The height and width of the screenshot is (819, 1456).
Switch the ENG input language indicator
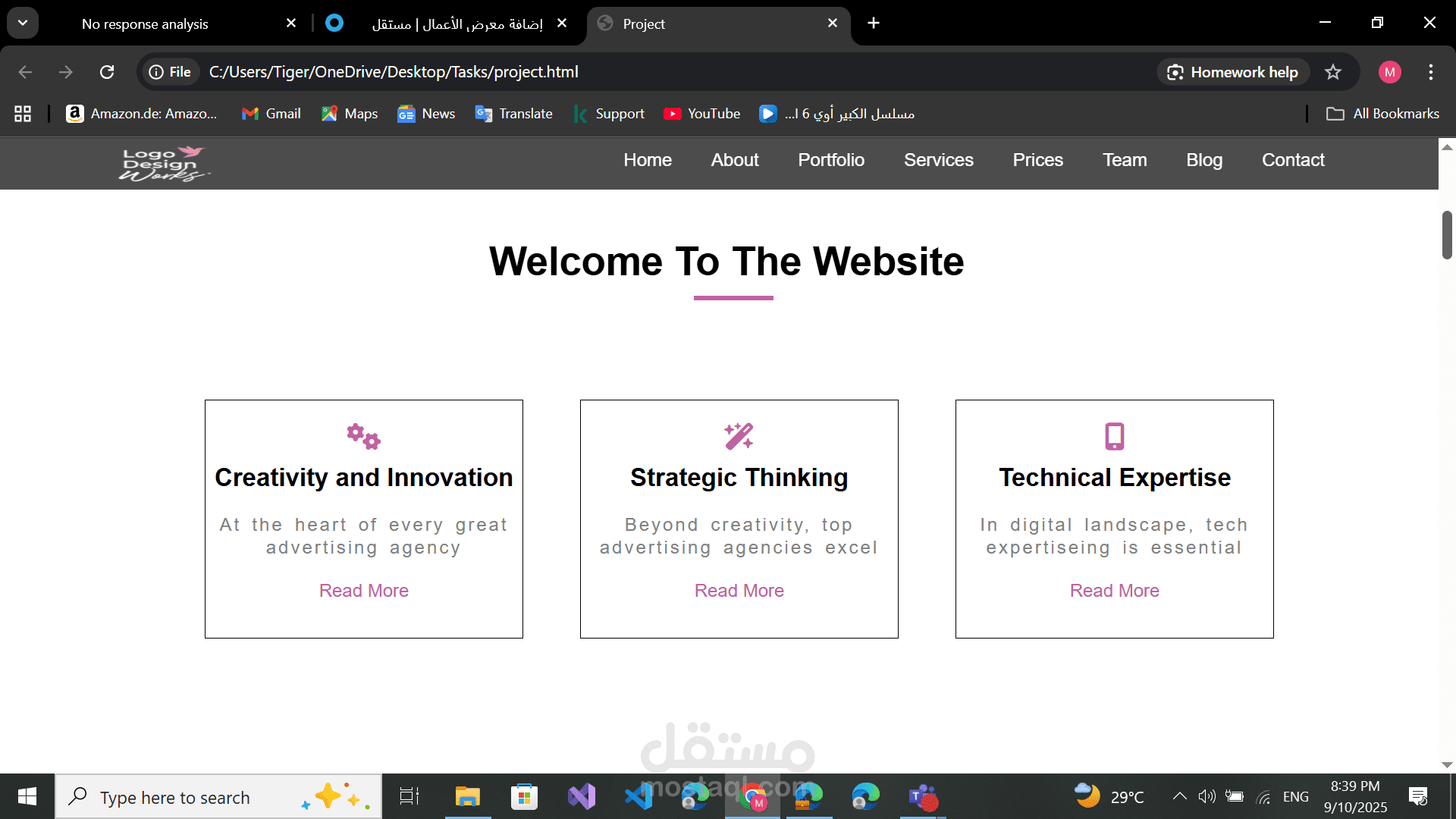point(1295,796)
